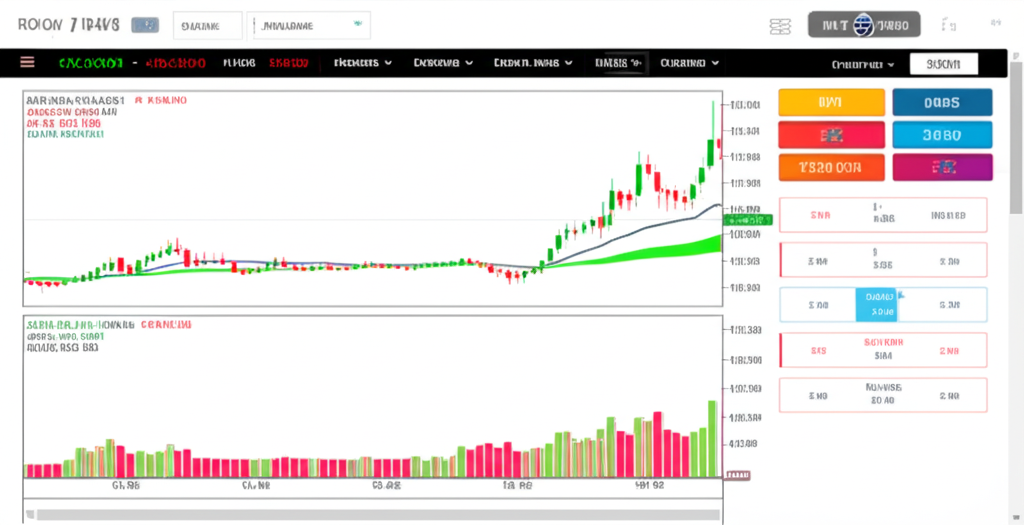Select the green-text tab in the black toolbar
Image resolution: width=1024 pixels, height=525 pixels.
point(90,63)
